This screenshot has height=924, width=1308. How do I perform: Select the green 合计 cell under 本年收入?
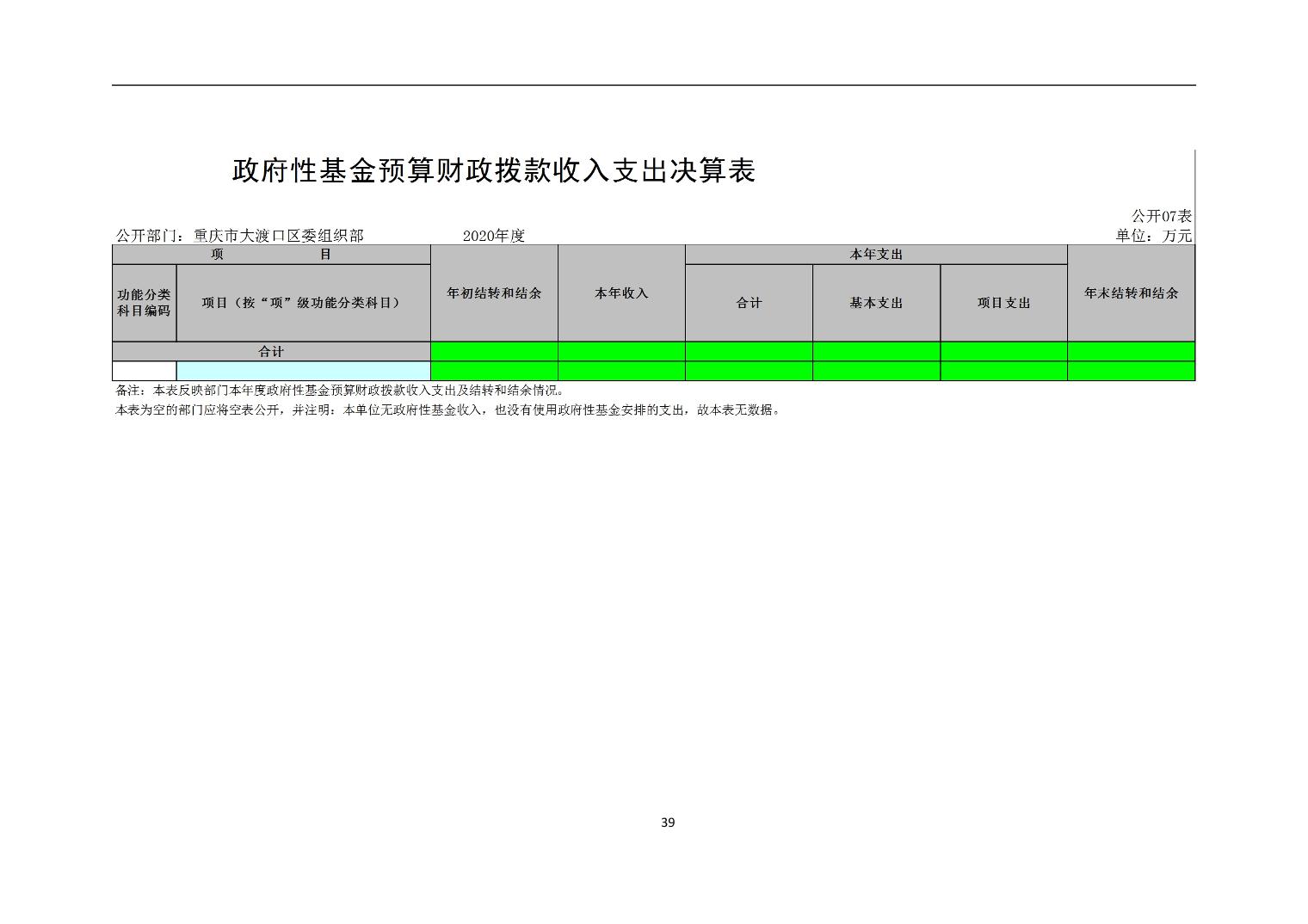620,352
